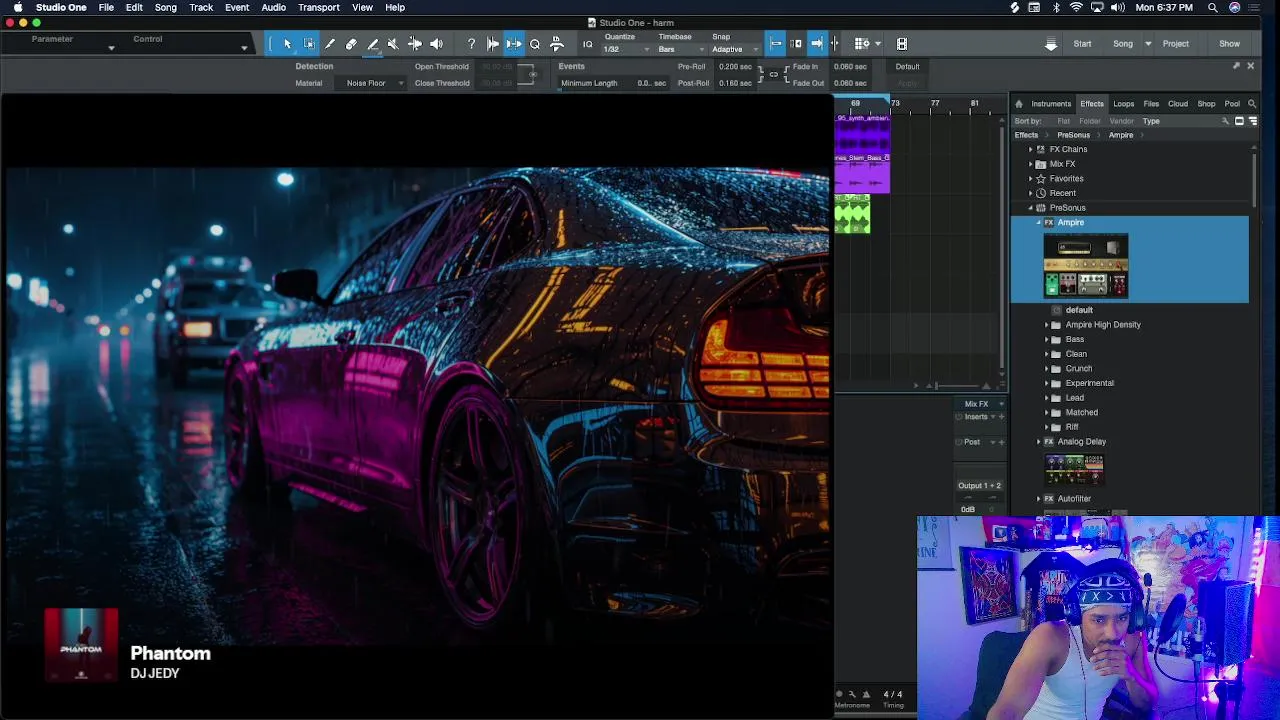Switch to the Loops browser tab
Viewport: 1280px width, 720px height.
(x=1124, y=104)
